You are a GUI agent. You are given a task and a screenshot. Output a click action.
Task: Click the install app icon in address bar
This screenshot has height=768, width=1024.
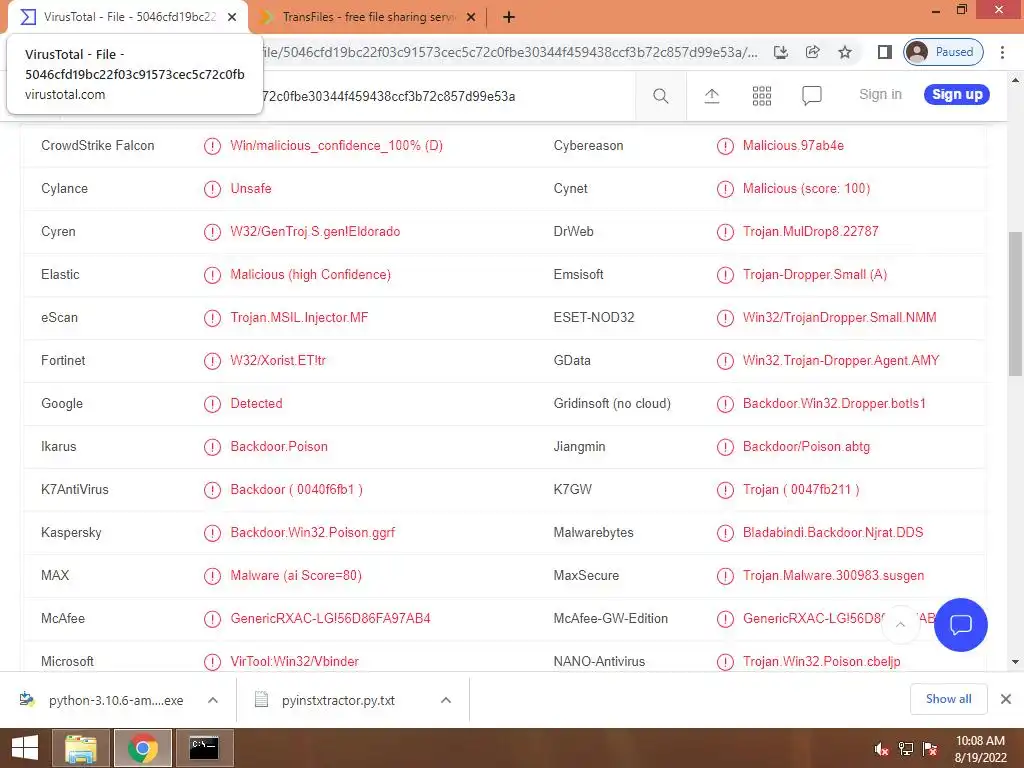point(780,52)
